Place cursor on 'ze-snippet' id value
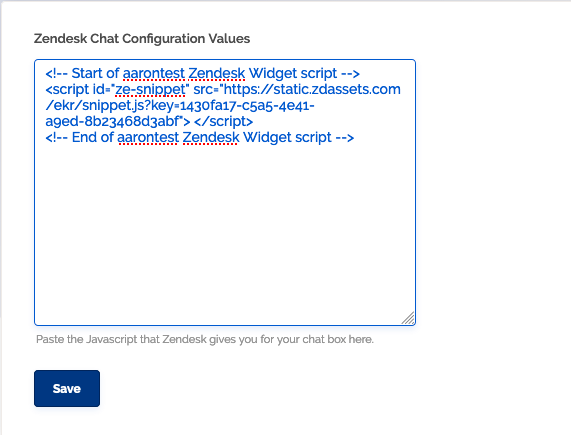This screenshot has height=435, width=571. click(x=150, y=90)
